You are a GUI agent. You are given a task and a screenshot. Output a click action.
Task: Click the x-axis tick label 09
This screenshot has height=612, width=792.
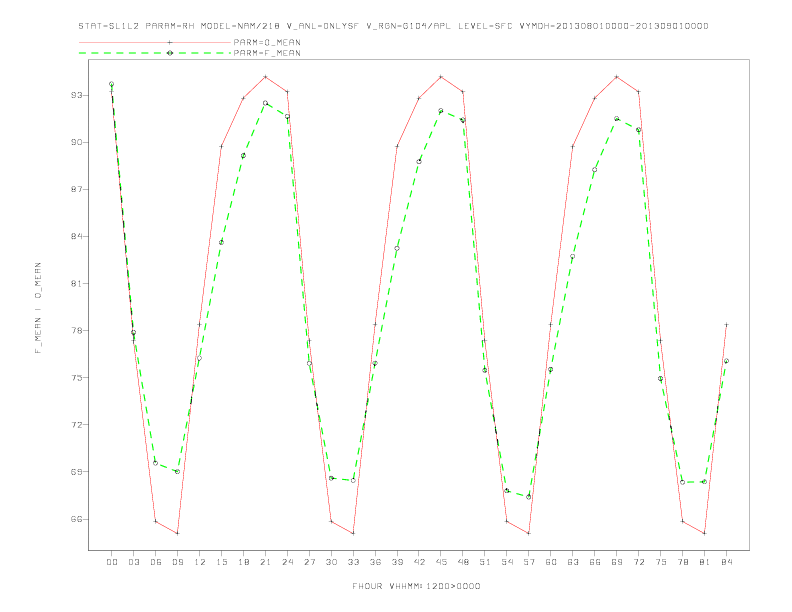tap(177, 562)
